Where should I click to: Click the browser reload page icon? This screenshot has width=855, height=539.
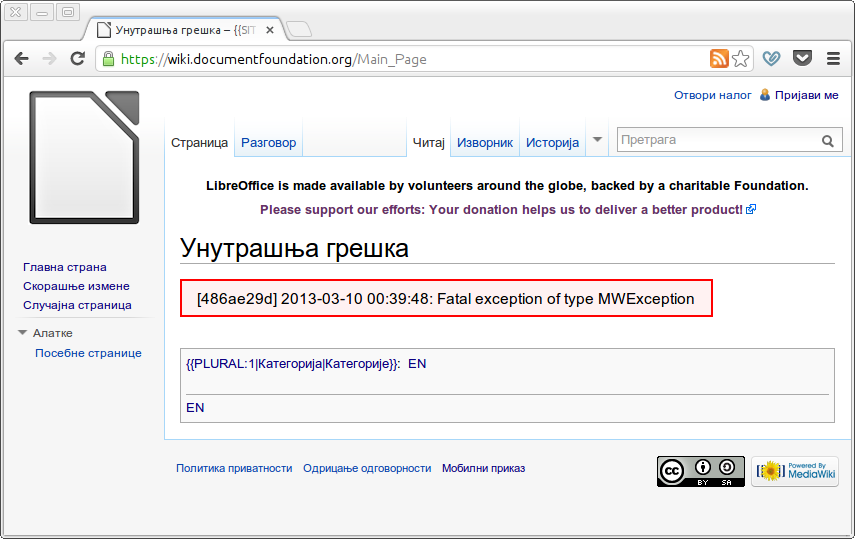pyautogui.click(x=77, y=59)
